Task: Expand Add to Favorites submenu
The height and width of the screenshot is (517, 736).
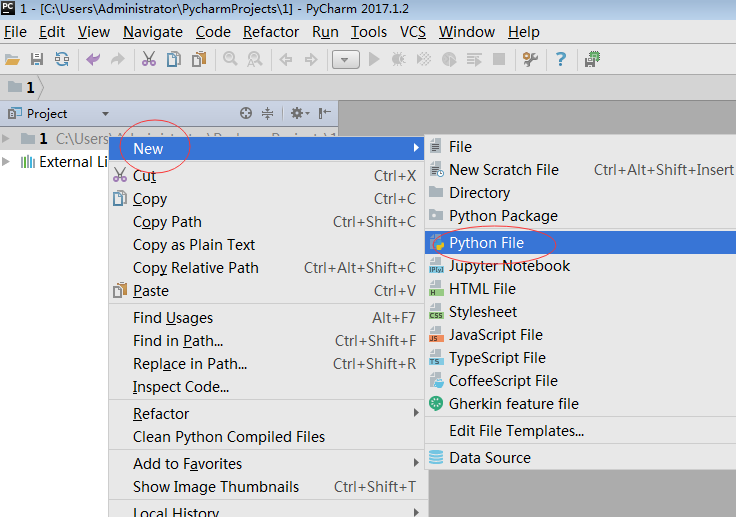Action: pos(267,464)
